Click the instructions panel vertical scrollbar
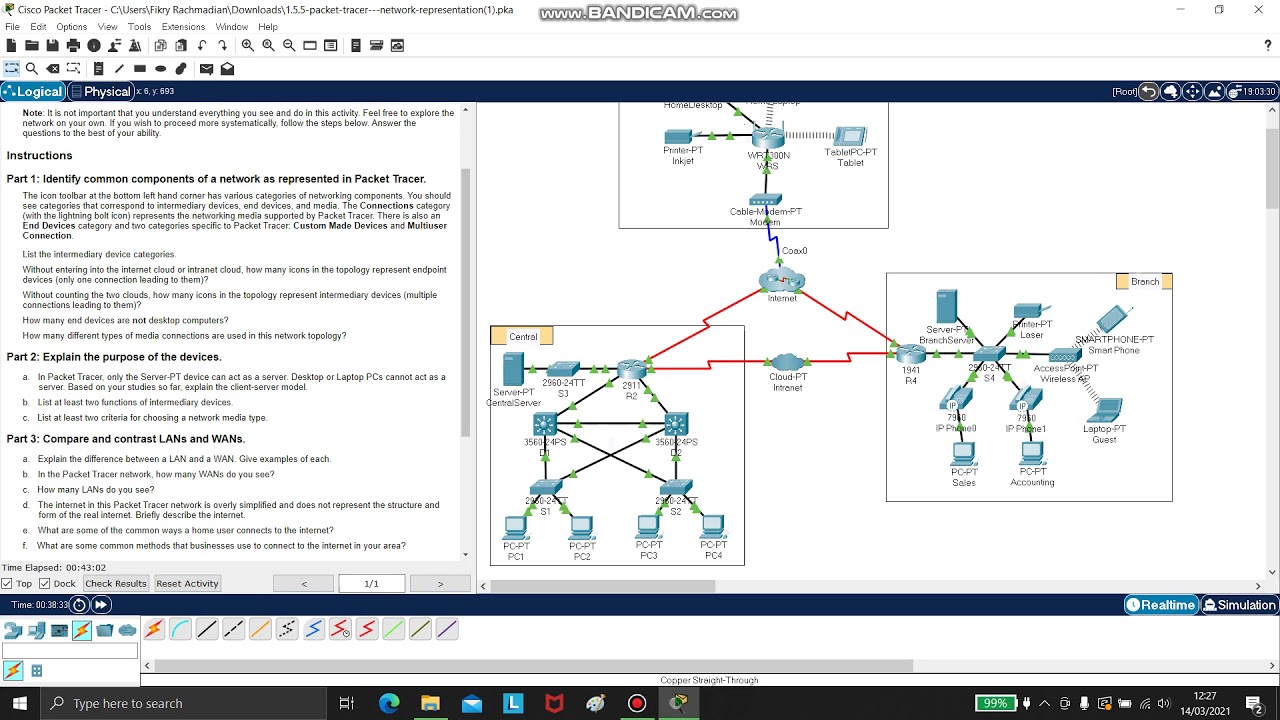The width and height of the screenshot is (1280, 720). pyautogui.click(x=465, y=300)
